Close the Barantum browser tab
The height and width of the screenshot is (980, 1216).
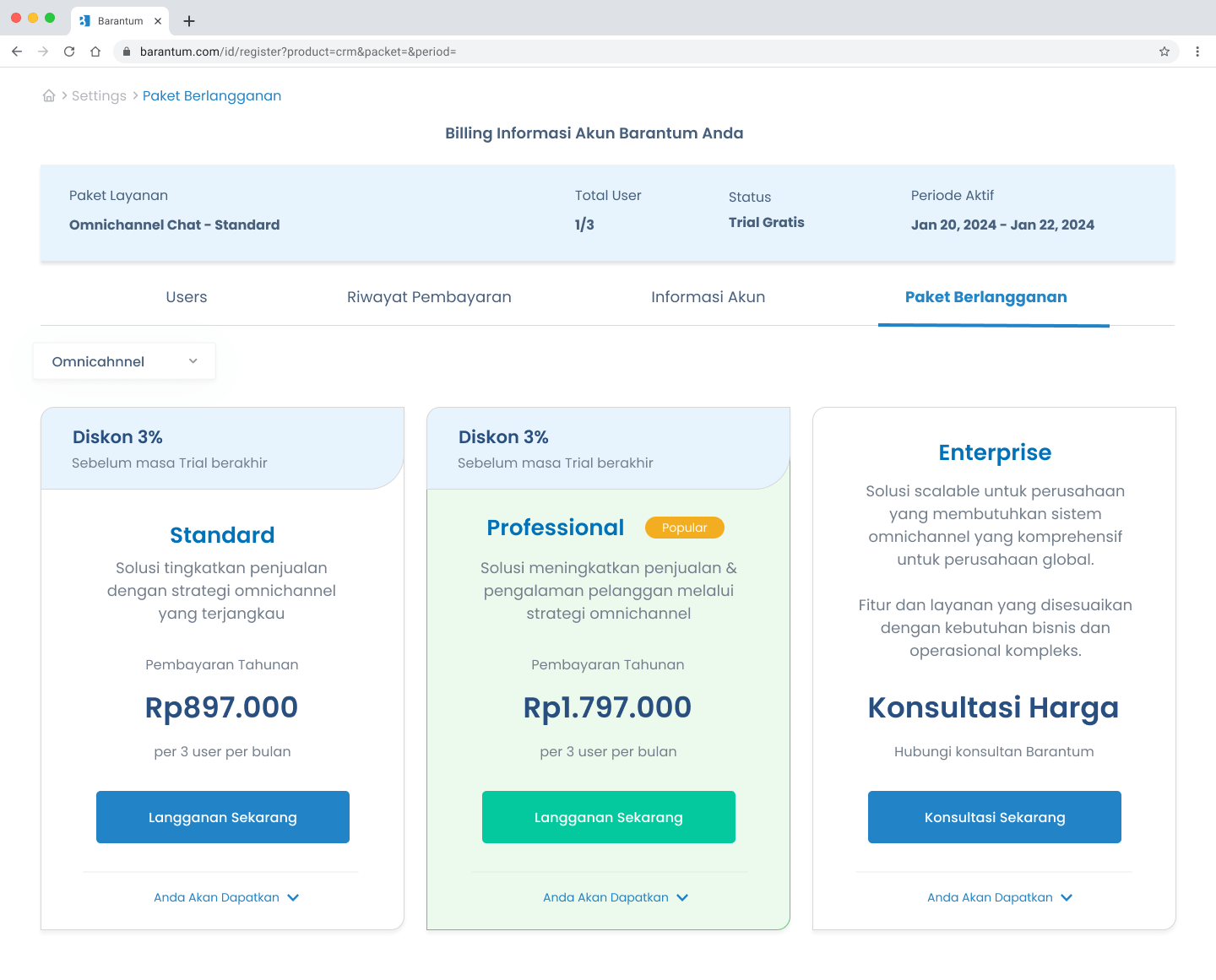click(x=158, y=21)
